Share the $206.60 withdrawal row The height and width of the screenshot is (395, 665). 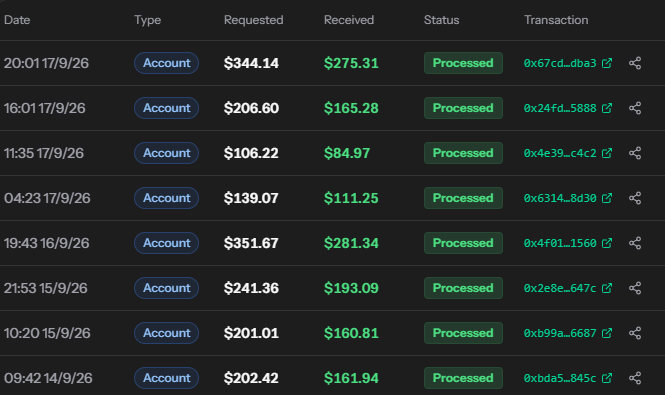635,108
